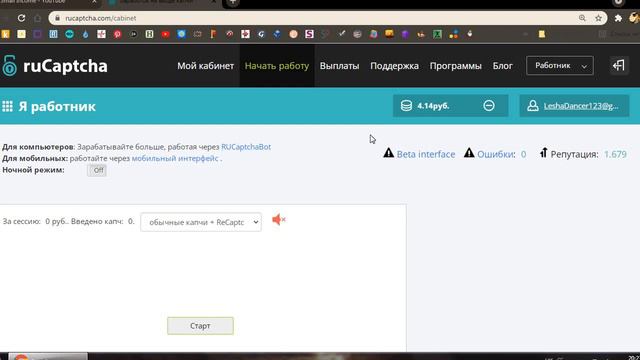
Task: Toggle the muted speaker sound icon
Action: 279,220
